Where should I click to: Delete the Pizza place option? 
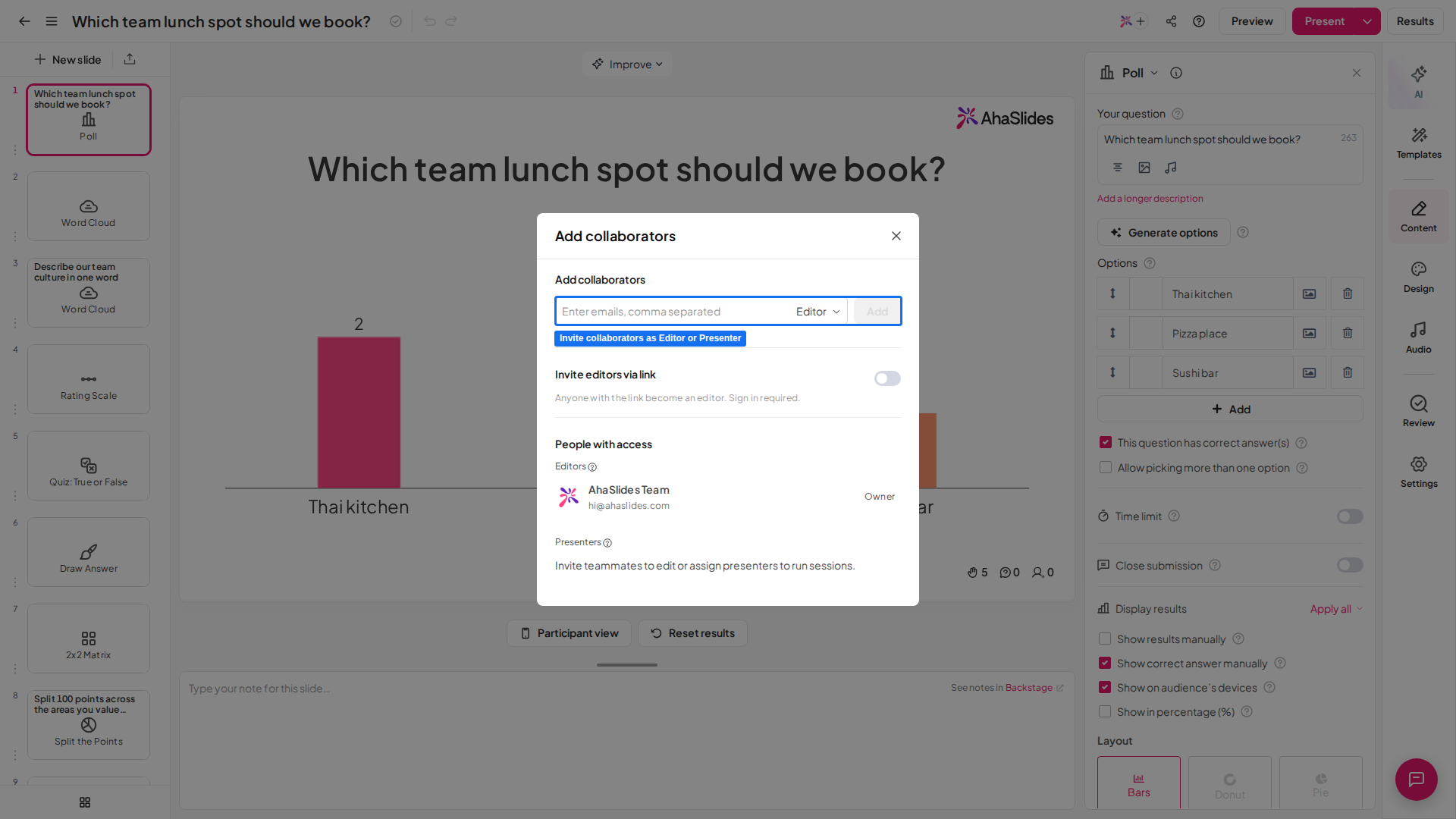coord(1348,333)
